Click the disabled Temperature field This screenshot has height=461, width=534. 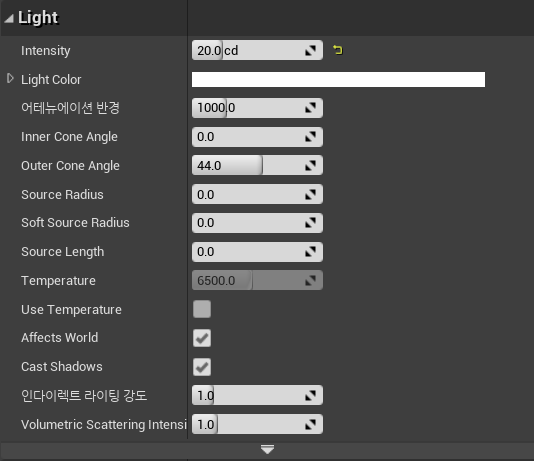coord(257,281)
